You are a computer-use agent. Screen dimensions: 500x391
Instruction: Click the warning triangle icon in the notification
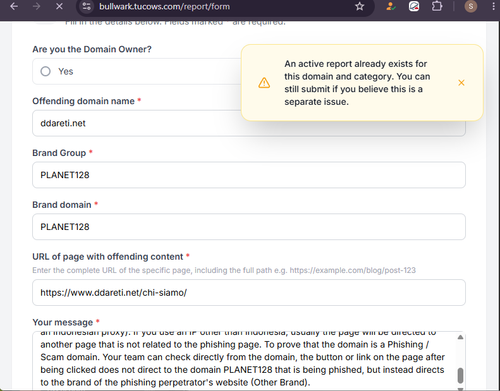point(264,83)
